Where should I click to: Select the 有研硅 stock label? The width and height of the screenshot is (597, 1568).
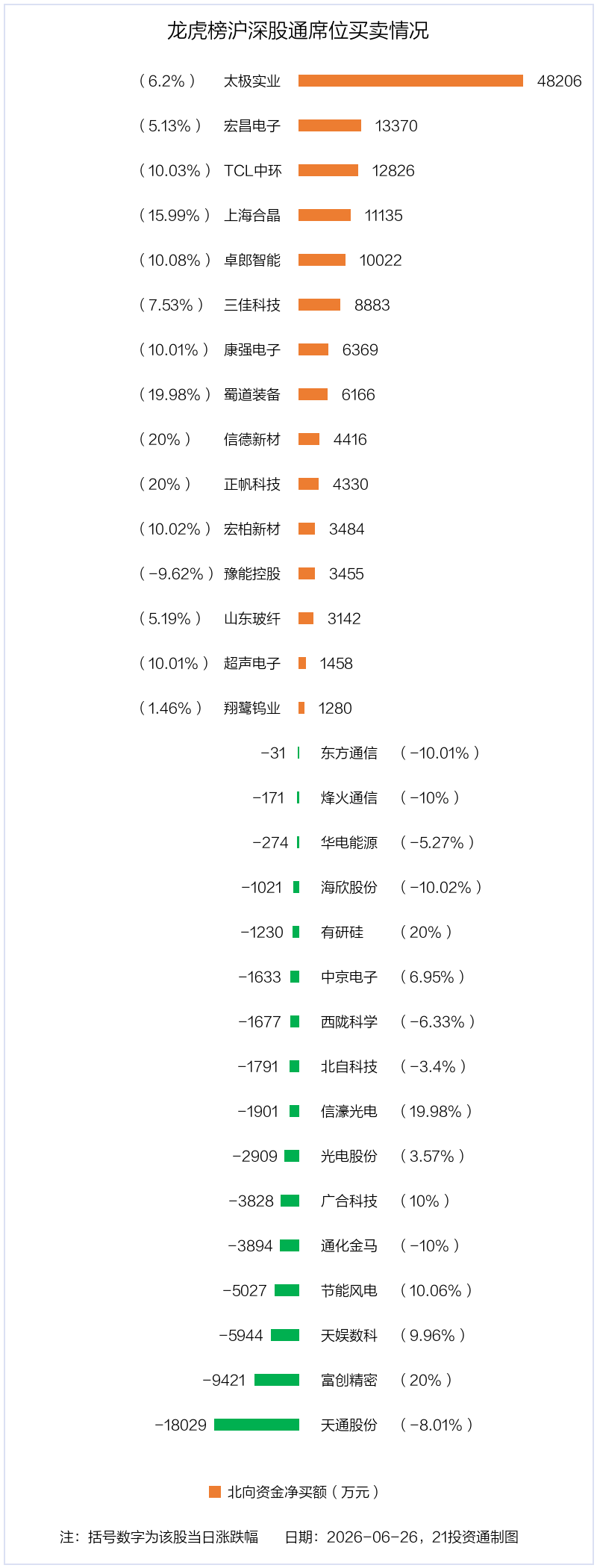click(x=342, y=932)
